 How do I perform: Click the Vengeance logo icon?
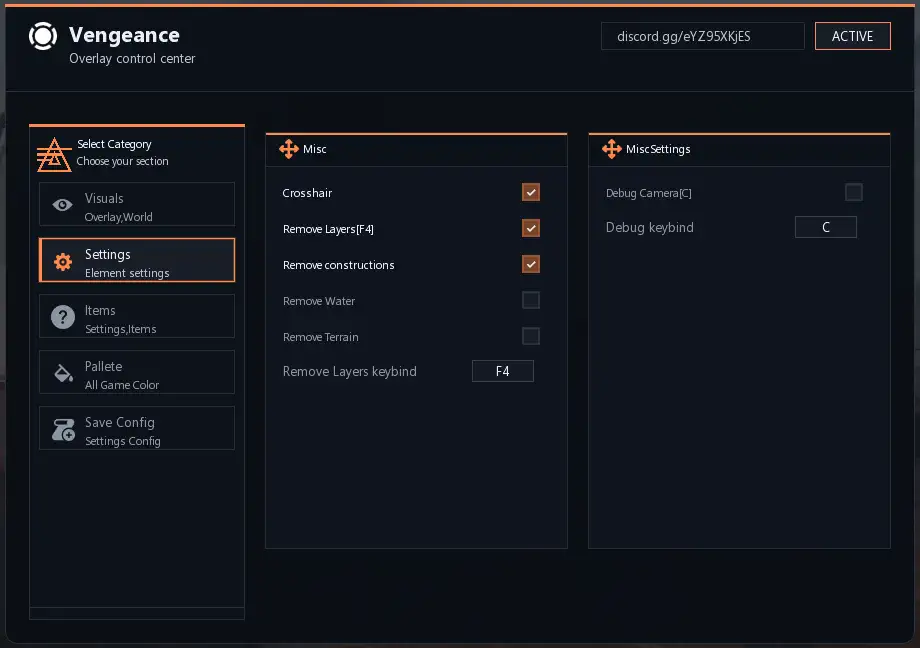click(x=43, y=36)
